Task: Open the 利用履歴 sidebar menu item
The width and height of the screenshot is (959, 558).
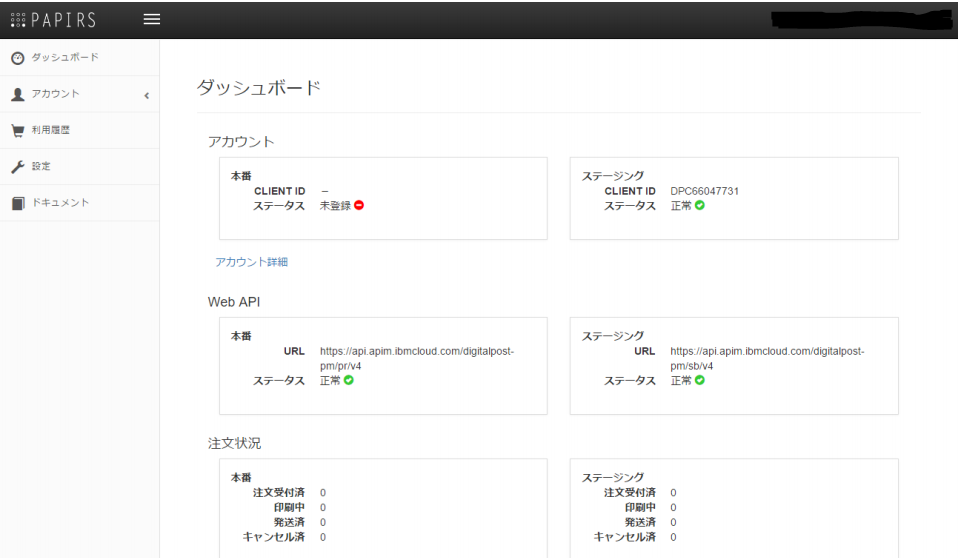Action: point(50,130)
